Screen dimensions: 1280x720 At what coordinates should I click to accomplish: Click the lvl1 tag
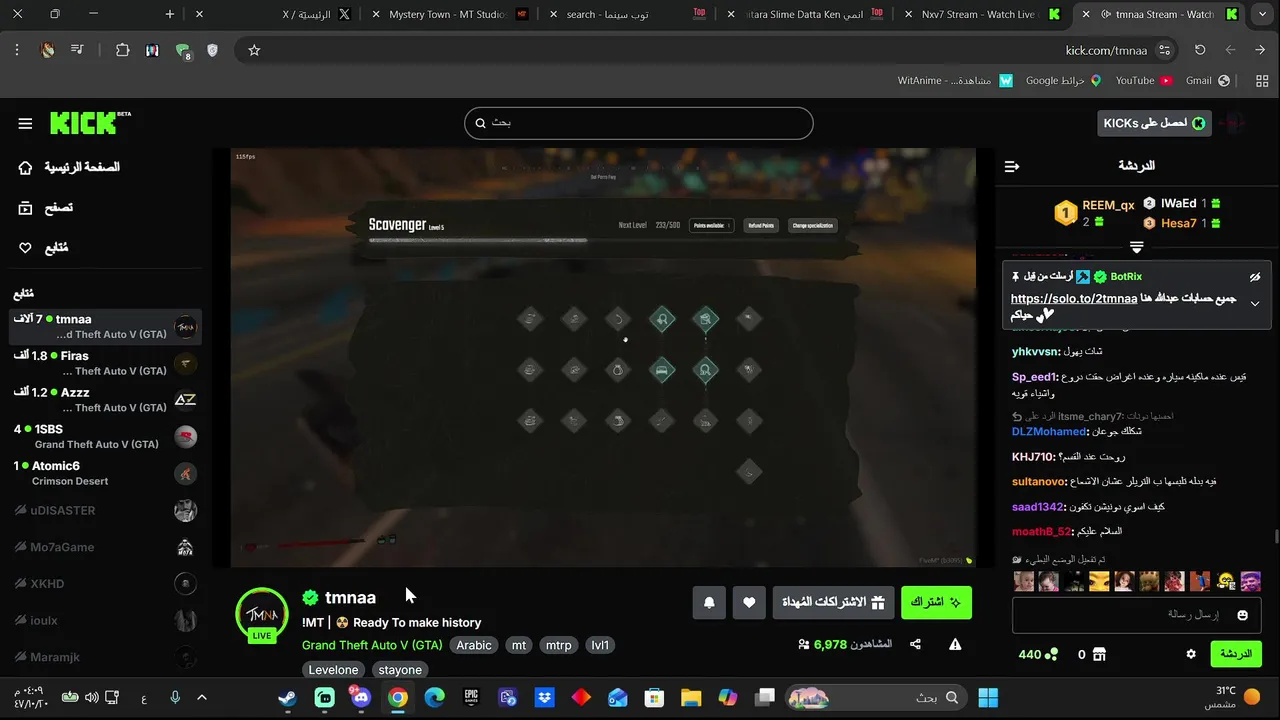click(x=600, y=645)
